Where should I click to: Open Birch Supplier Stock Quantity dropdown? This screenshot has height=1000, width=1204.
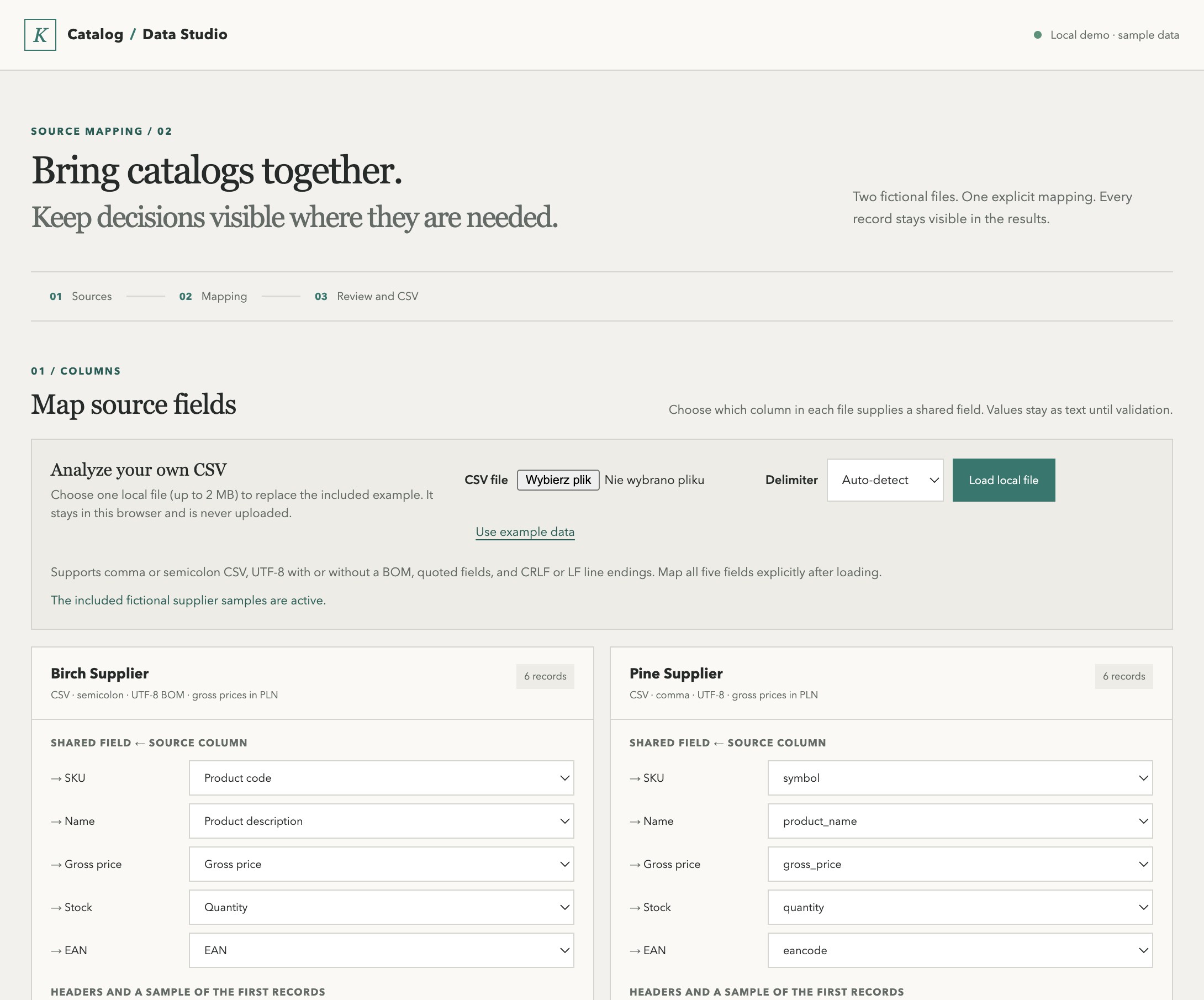click(x=381, y=907)
